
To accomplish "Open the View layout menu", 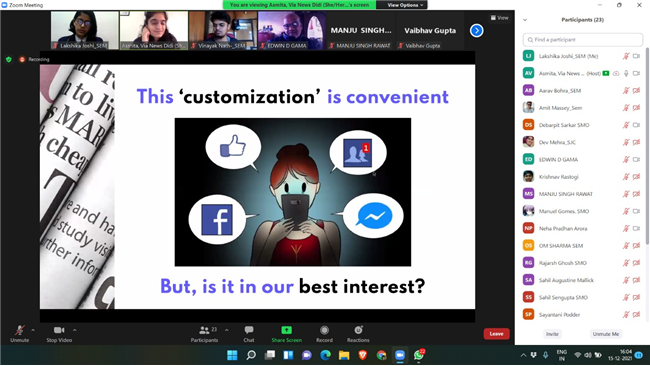I will [x=500, y=18].
